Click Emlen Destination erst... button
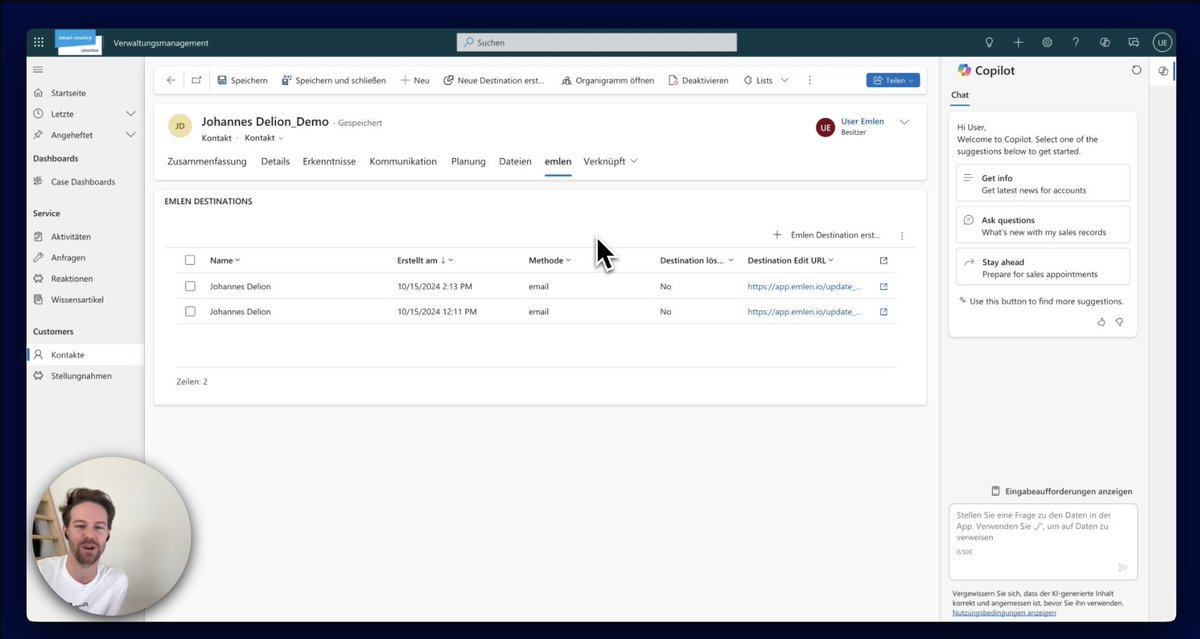The width and height of the screenshot is (1200, 639). [826, 235]
